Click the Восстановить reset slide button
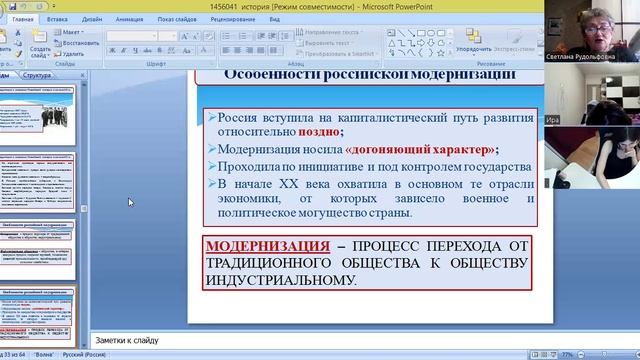Screen dimensions: 640x360 pos(77,43)
